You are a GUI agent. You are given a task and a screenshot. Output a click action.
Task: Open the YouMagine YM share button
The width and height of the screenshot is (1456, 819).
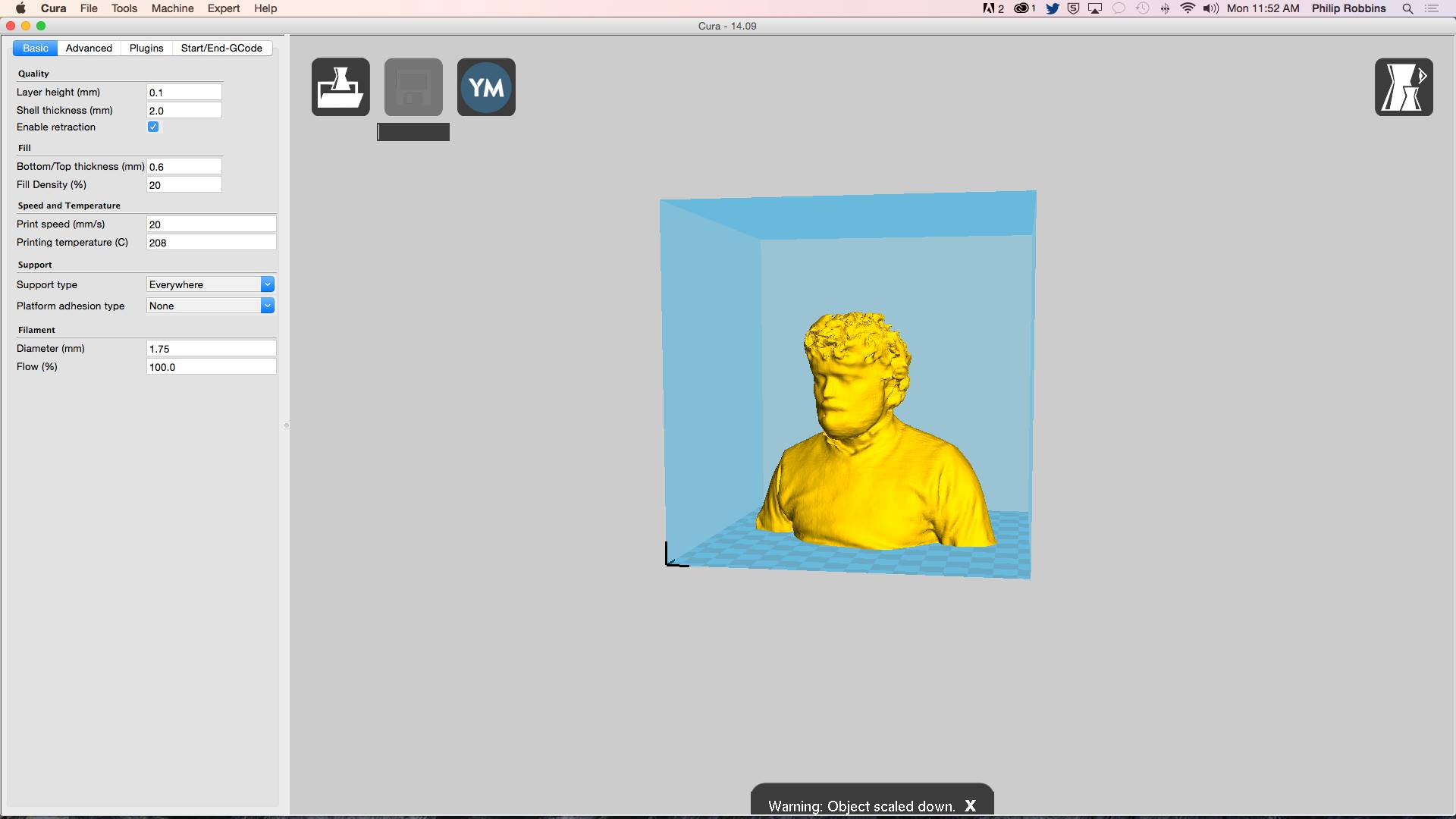(486, 87)
